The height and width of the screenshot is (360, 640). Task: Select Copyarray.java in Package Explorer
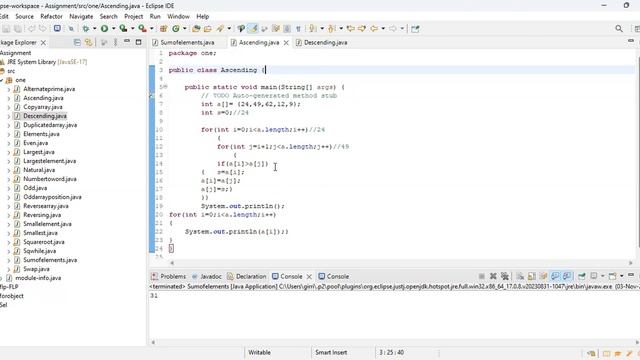tap(43, 107)
